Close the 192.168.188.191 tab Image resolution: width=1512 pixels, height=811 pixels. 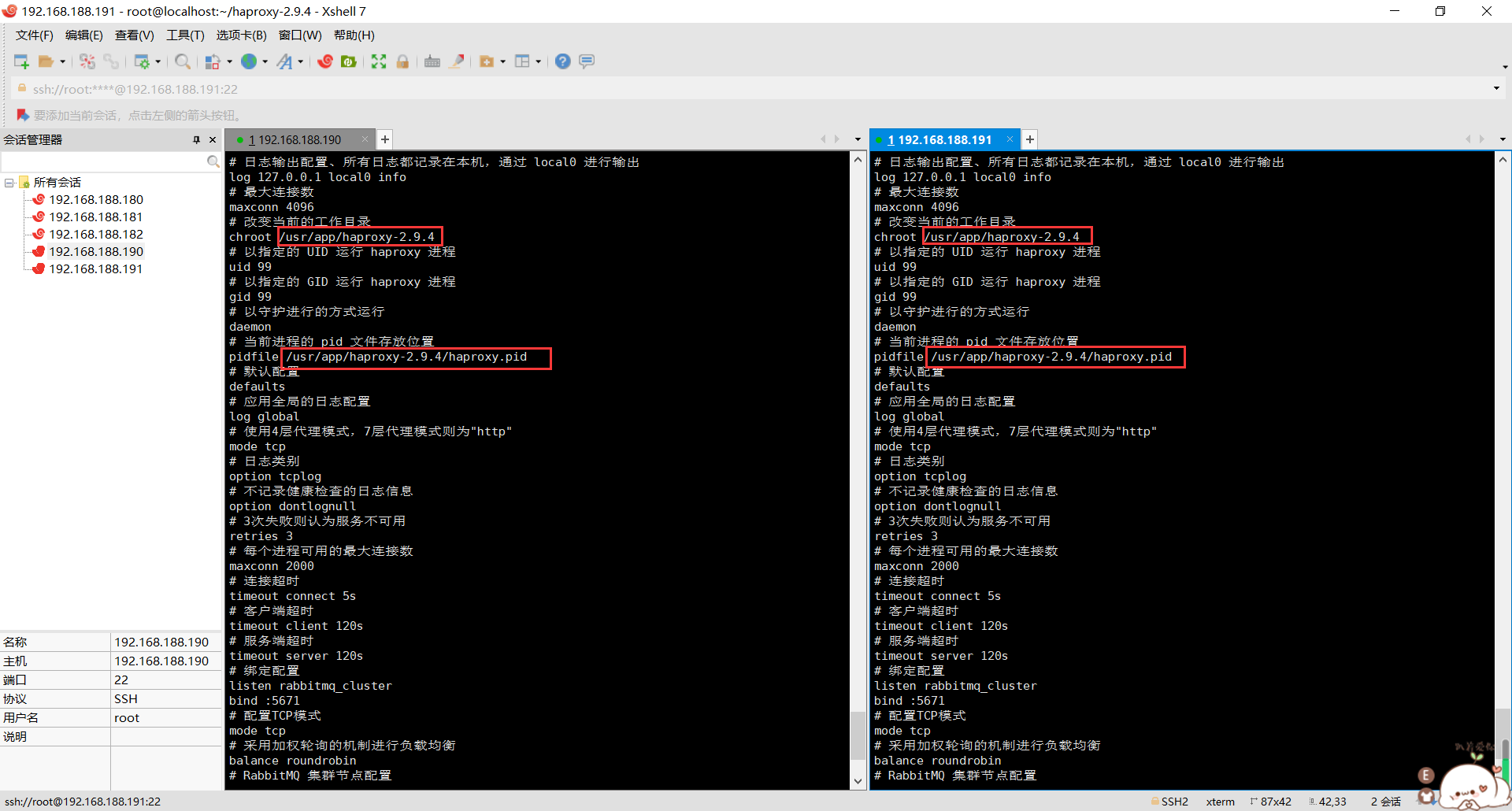click(x=1010, y=139)
